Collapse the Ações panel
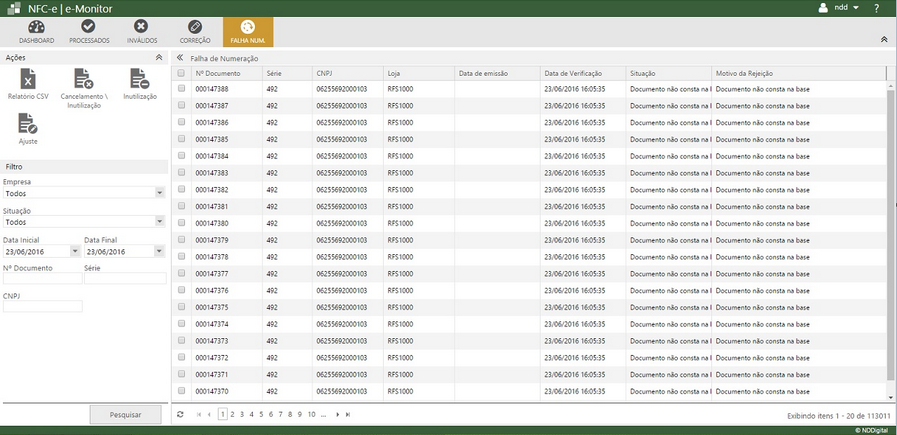Viewport: 897px width, 435px height. click(x=158, y=58)
